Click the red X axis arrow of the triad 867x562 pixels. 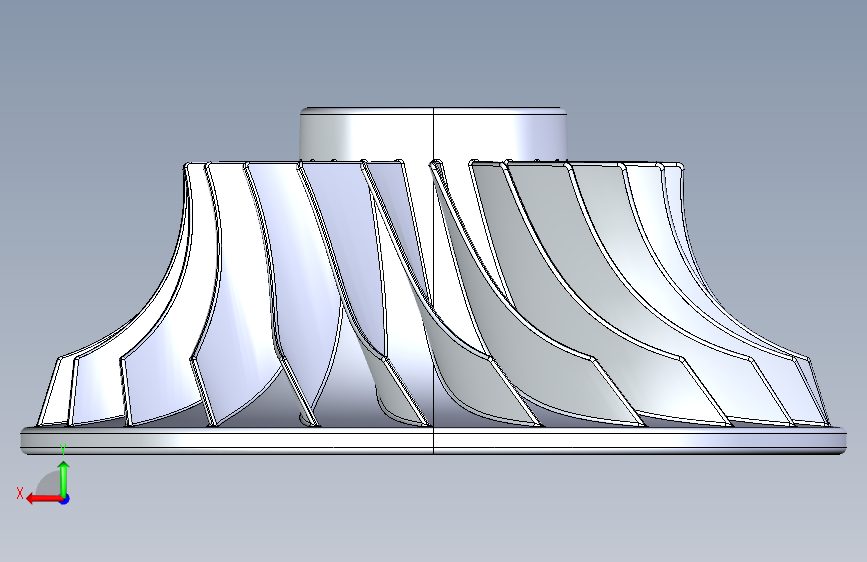tap(44, 499)
